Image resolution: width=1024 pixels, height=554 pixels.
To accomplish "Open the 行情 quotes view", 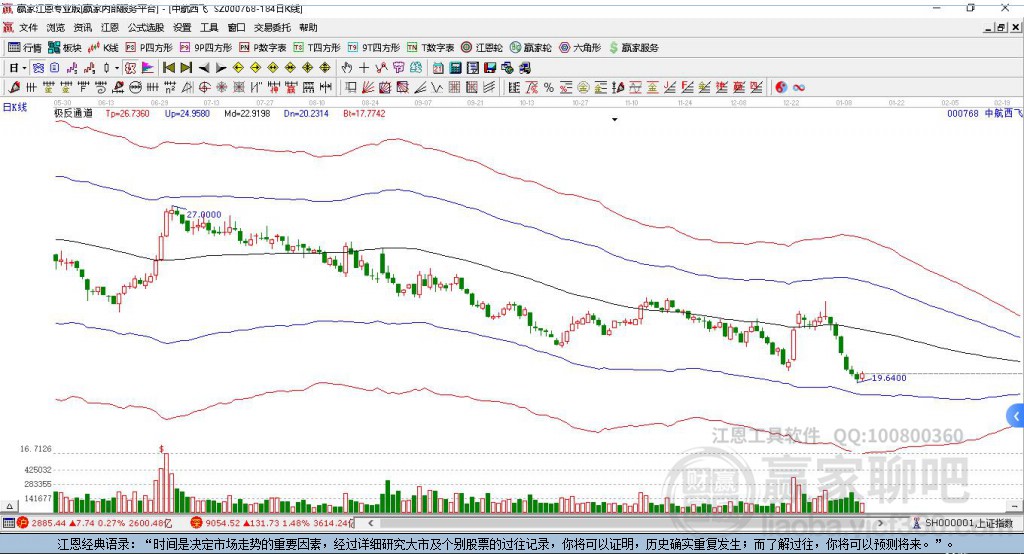I will pos(25,48).
